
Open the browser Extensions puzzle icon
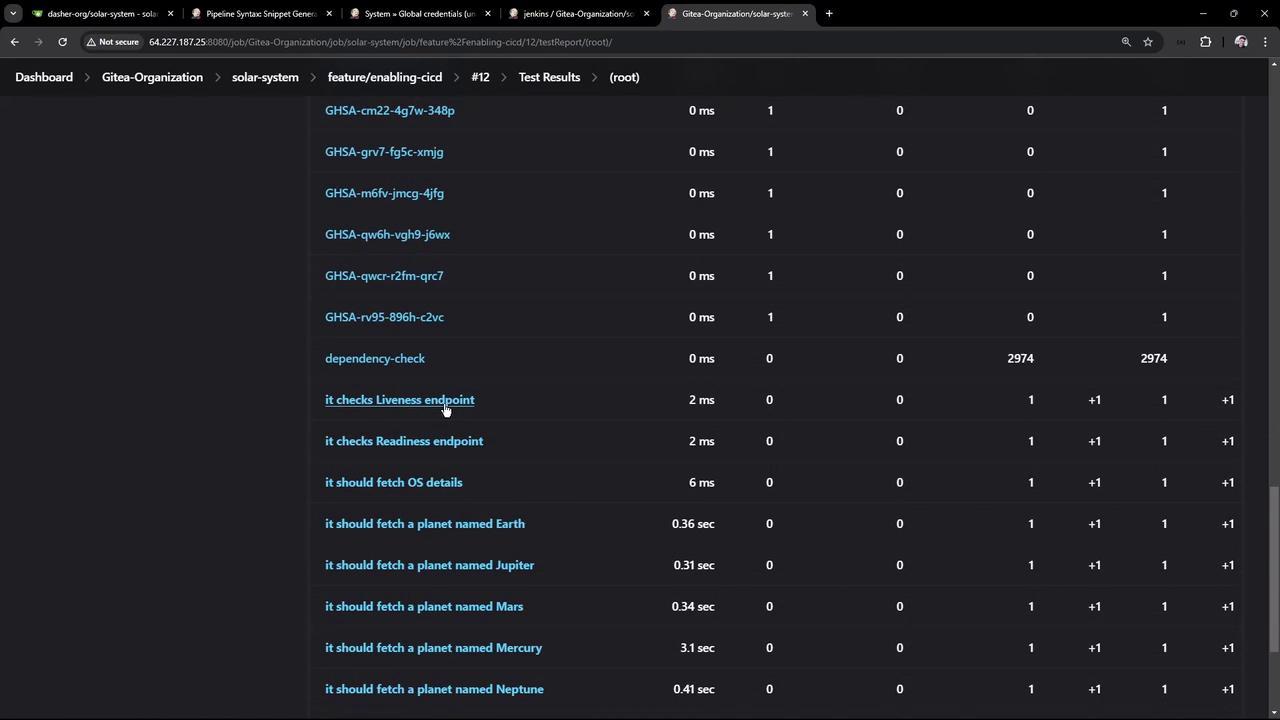point(1205,42)
